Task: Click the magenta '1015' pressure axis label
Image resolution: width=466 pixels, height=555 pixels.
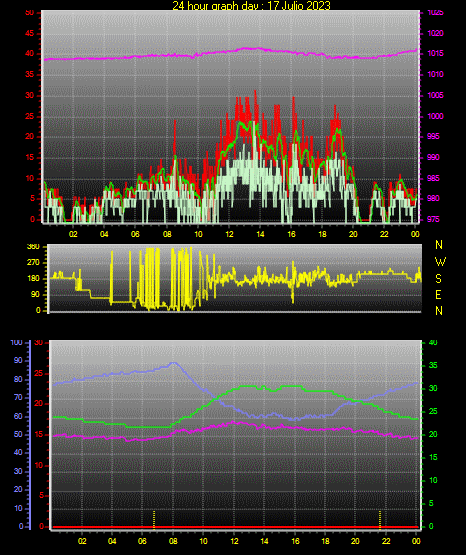Action: click(435, 53)
